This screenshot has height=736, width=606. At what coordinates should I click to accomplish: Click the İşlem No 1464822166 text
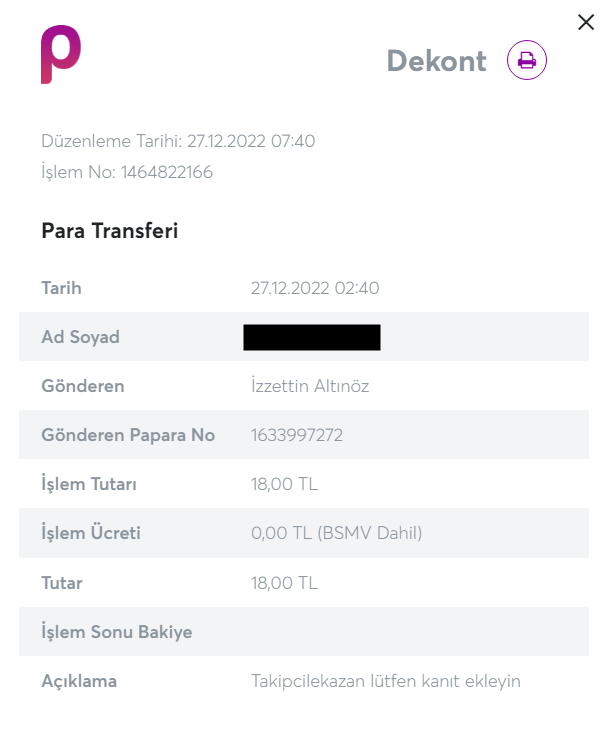[127, 172]
